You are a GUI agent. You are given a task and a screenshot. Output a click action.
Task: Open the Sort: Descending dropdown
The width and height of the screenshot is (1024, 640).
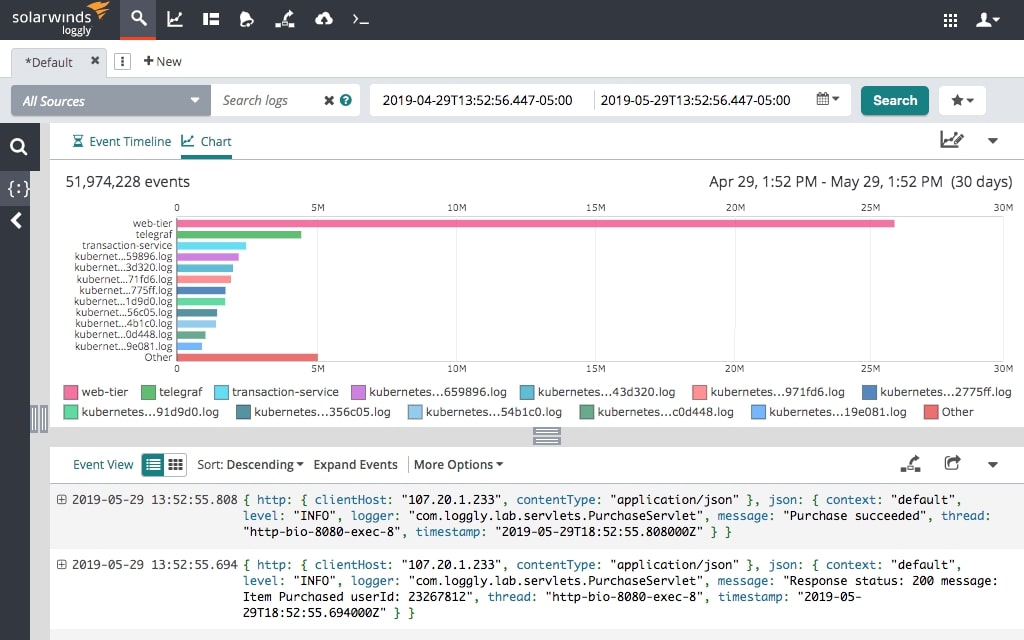click(250, 464)
